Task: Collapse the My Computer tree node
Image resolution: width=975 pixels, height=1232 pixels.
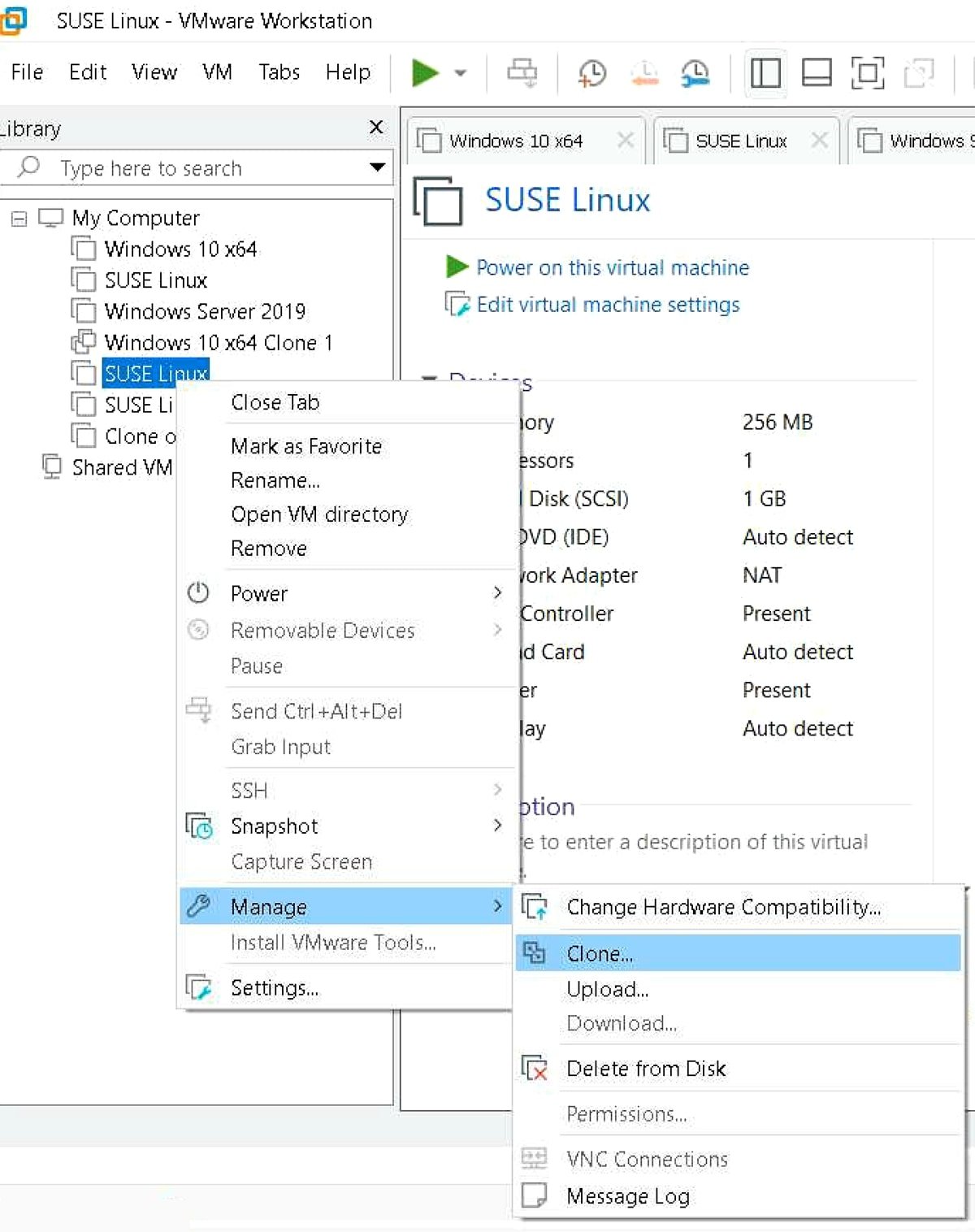Action: point(18,218)
